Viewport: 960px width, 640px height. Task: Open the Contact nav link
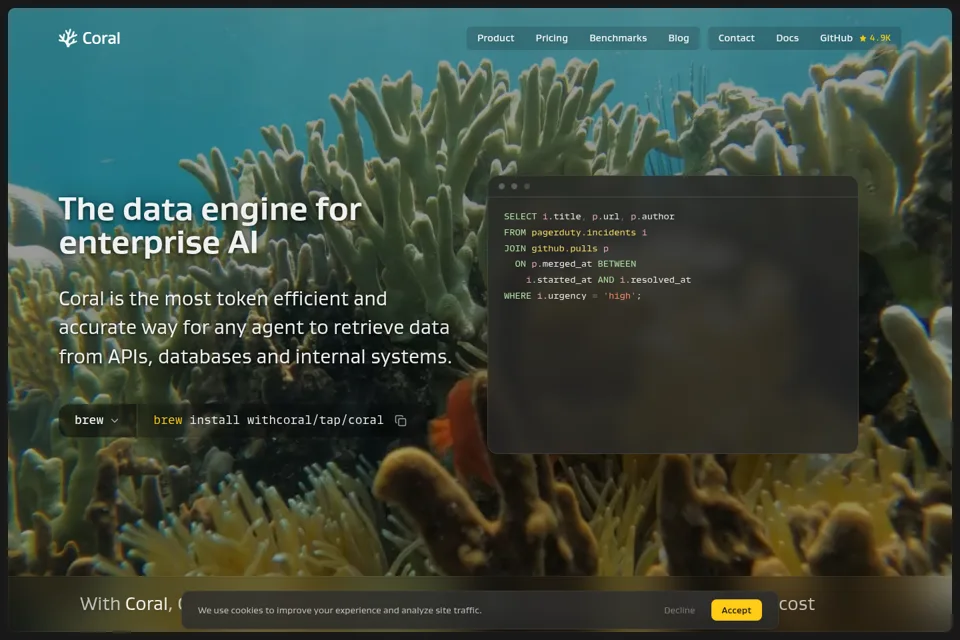pos(736,38)
